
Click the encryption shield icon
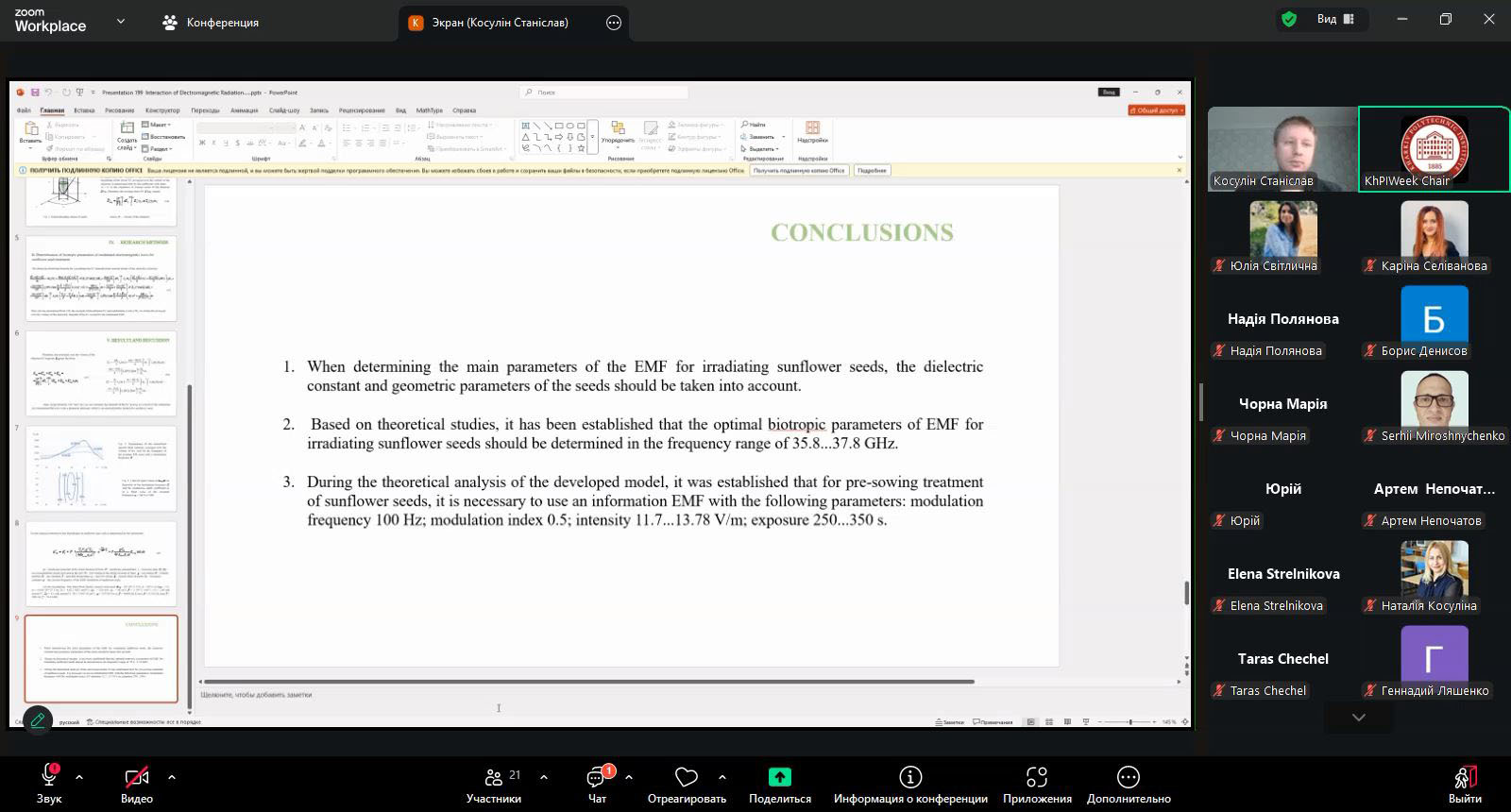1288,19
